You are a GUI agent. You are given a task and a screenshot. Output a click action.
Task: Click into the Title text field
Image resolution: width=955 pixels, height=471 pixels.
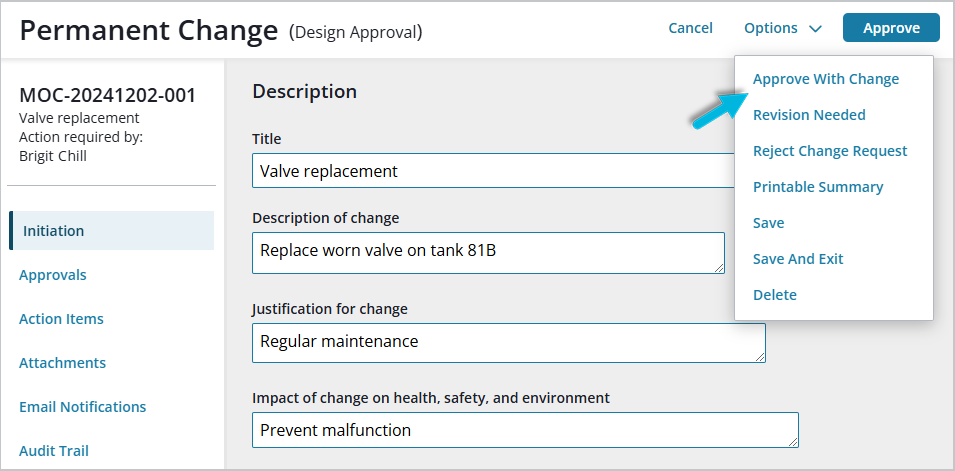490,171
